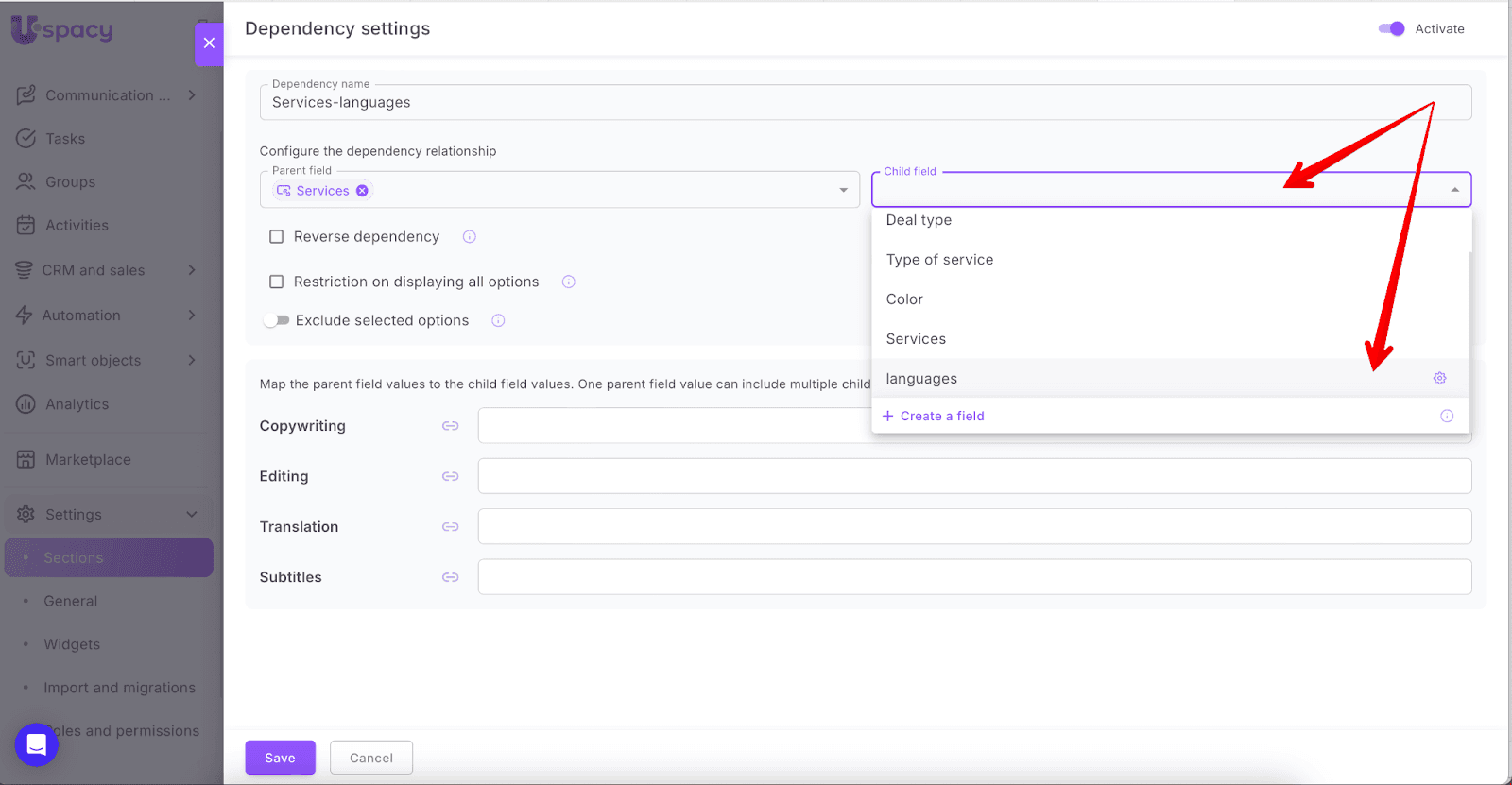The width and height of the screenshot is (1512, 785).
Task: Click the gear icon beside languages option
Action: click(1439, 378)
